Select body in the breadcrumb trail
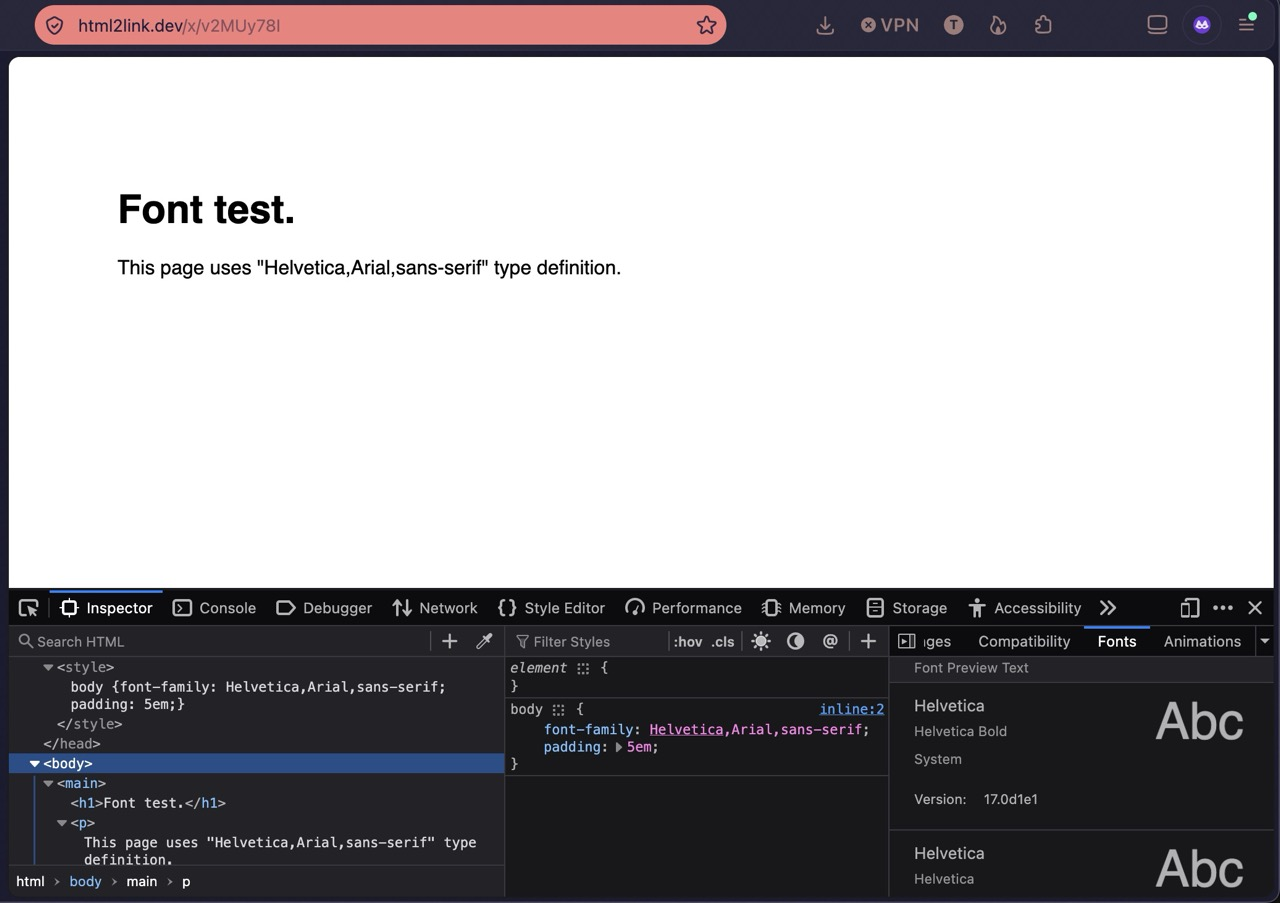The height and width of the screenshot is (903, 1280). [x=85, y=881]
